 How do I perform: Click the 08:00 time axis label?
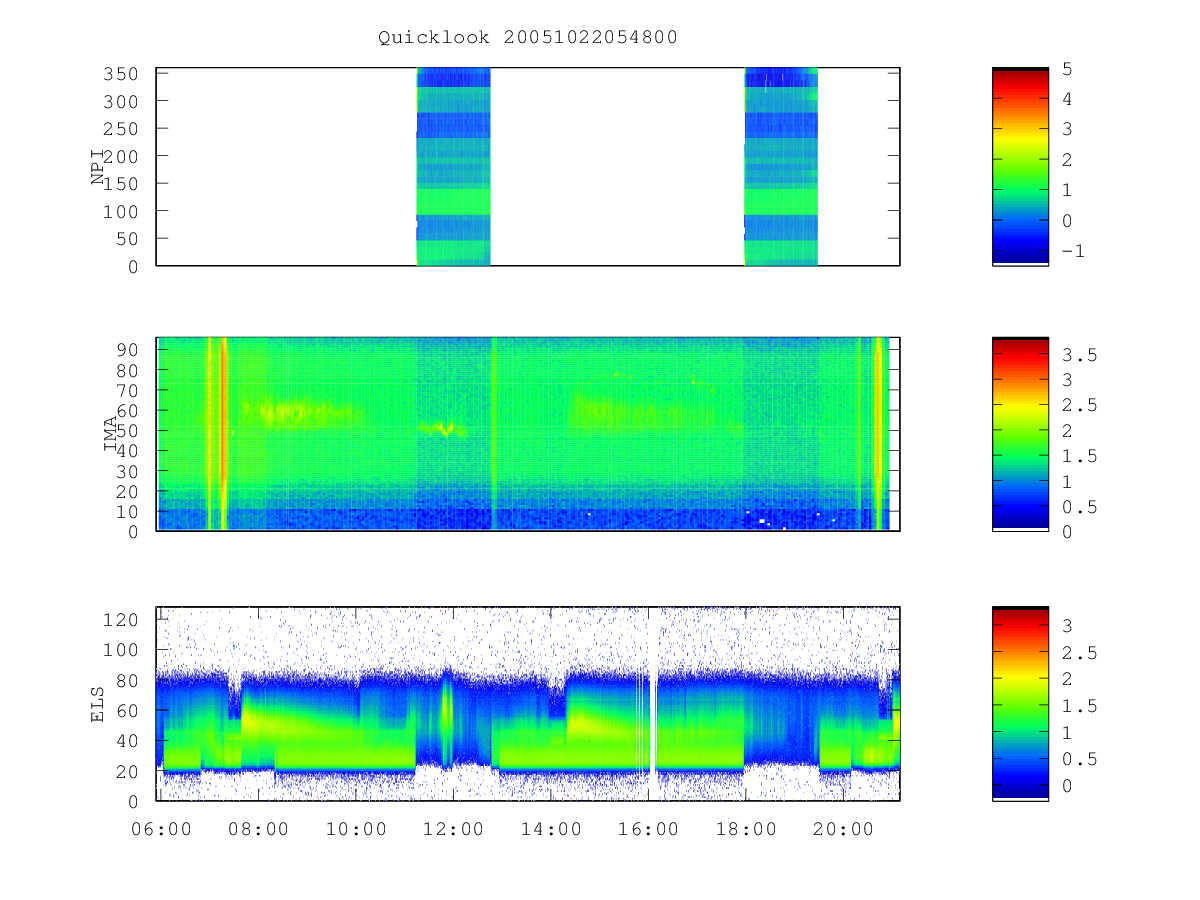pyautogui.click(x=259, y=829)
